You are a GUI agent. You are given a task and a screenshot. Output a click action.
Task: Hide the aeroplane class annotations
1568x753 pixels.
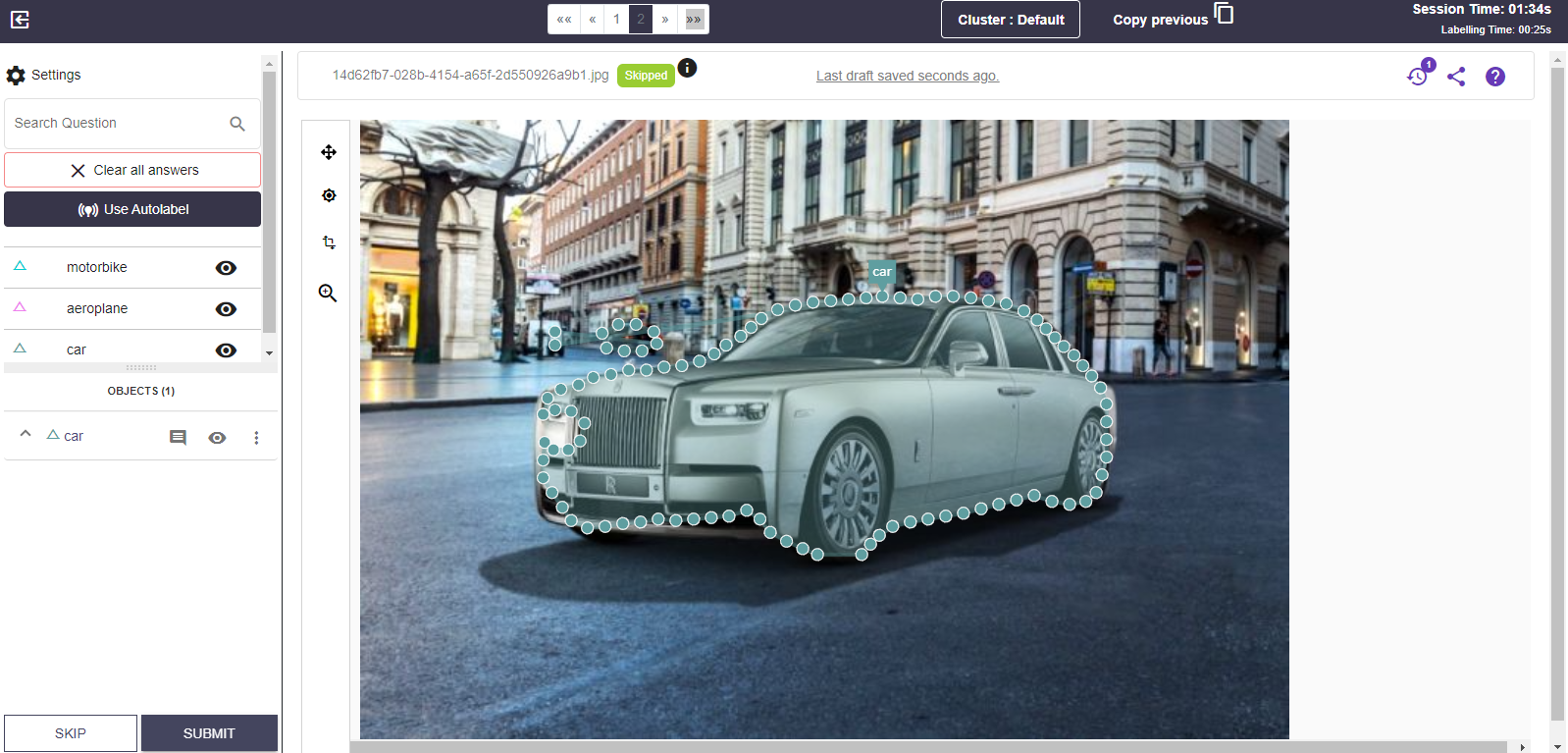[x=226, y=309]
